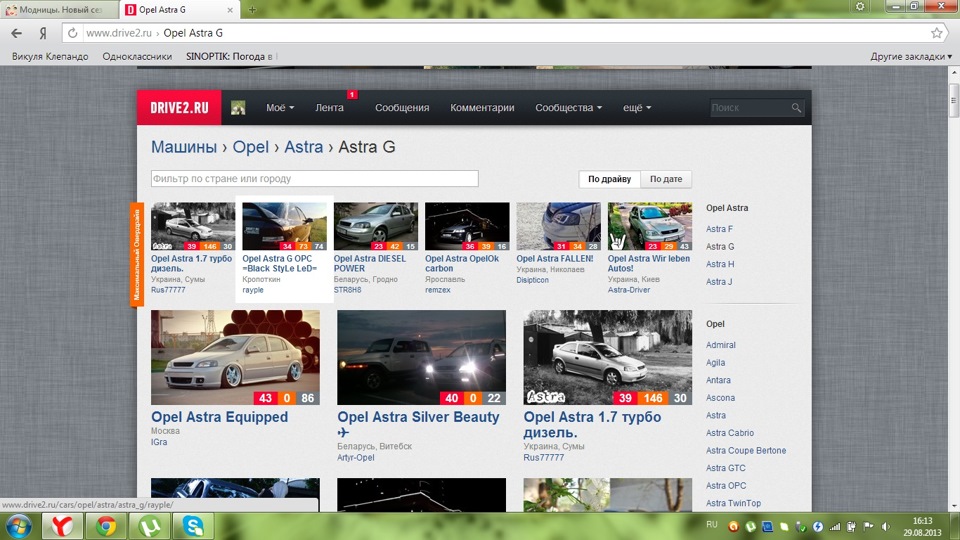This screenshot has height=540, width=960.
Task: Expand the ещё dropdown menu
Action: coord(637,108)
